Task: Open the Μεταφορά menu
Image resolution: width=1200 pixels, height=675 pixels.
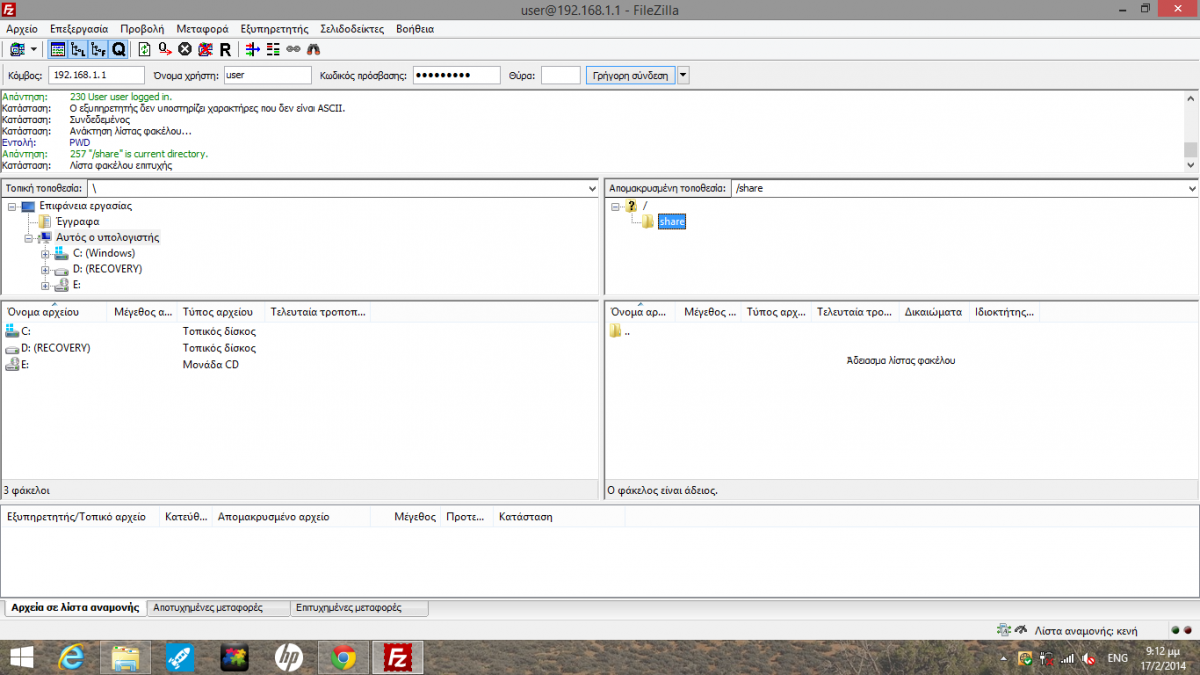Action: click(202, 29)
